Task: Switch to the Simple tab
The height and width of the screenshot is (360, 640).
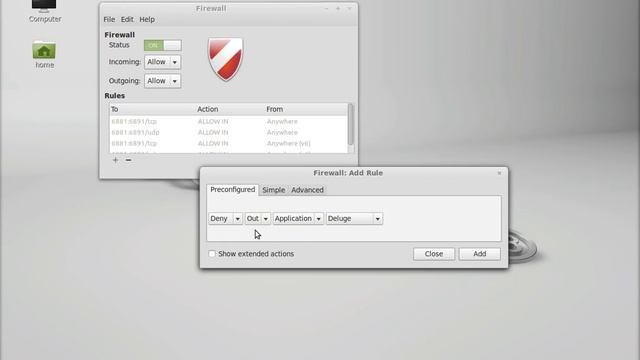Action: tap(273, 190)
